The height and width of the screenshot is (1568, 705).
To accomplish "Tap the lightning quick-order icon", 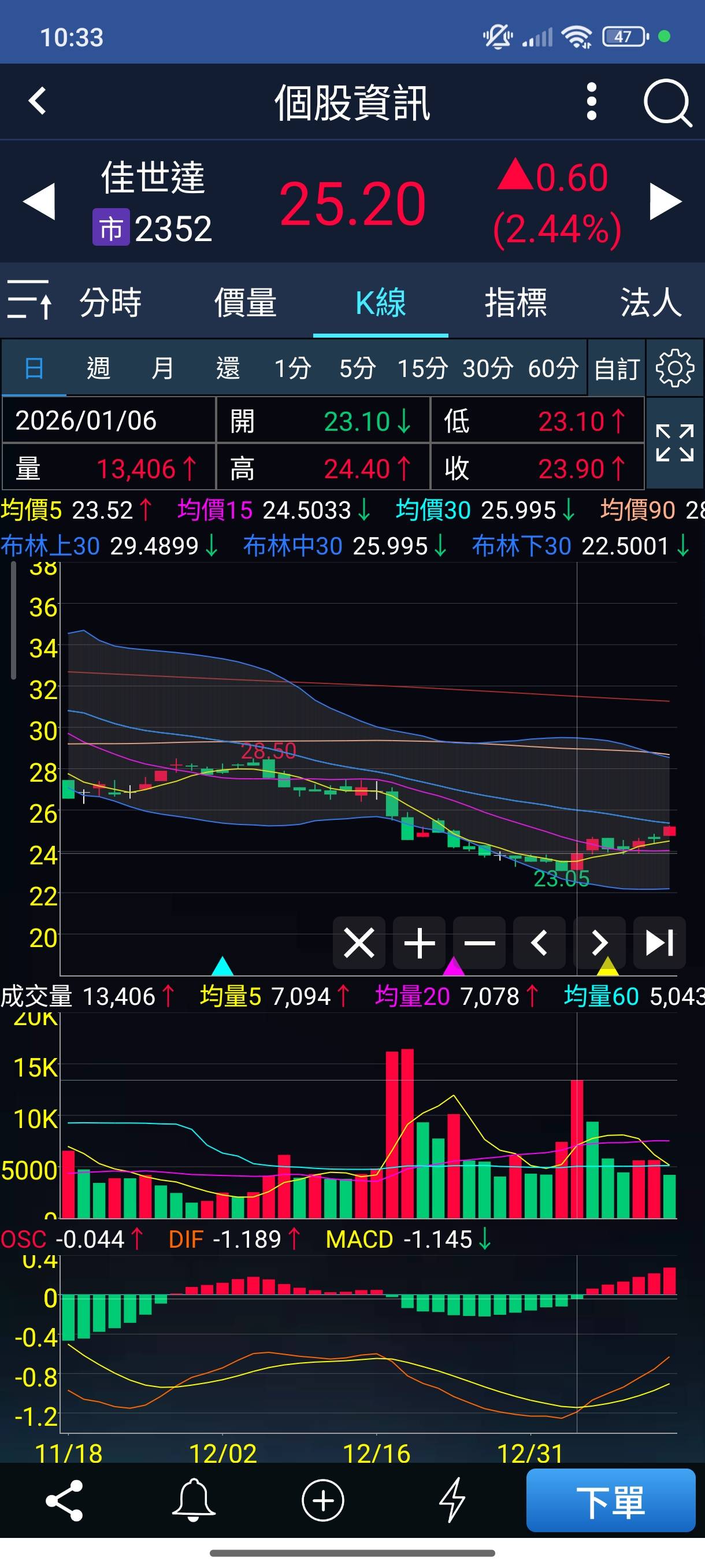I will (x=452, y=1500).
